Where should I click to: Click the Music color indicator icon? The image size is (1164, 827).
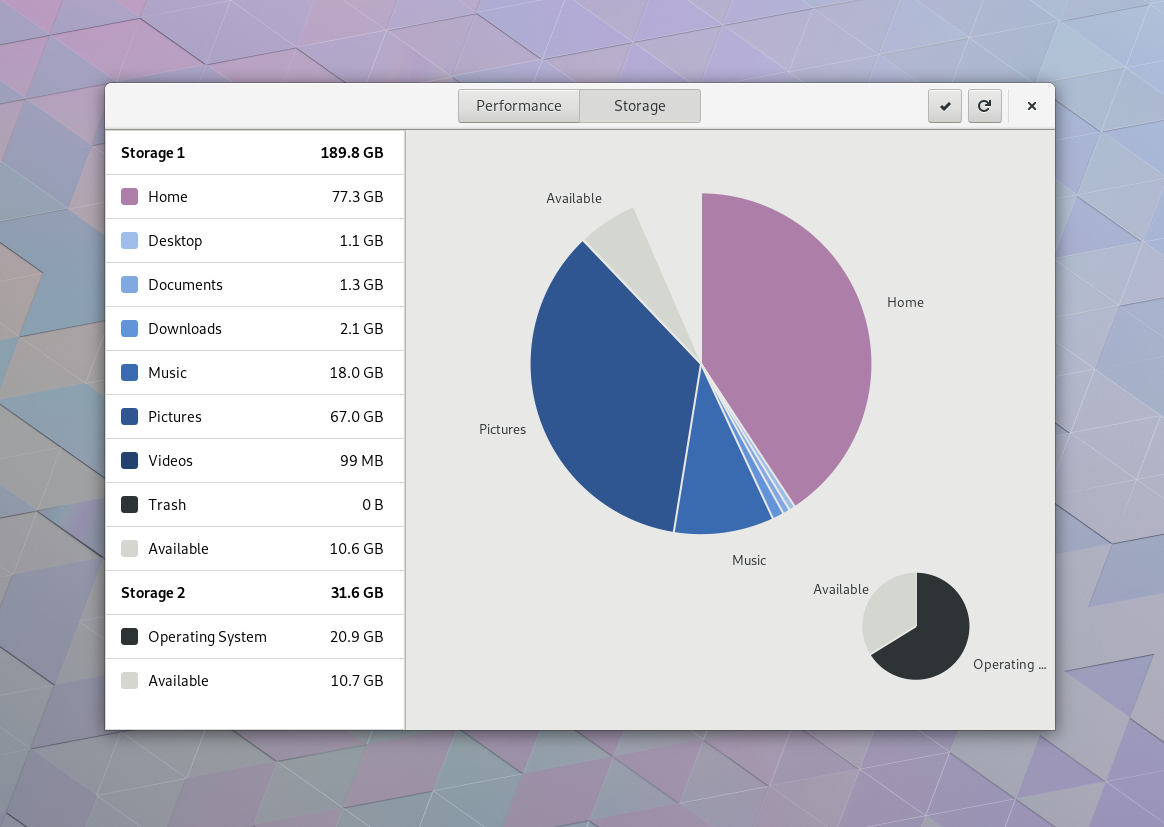tap(129, 372)
